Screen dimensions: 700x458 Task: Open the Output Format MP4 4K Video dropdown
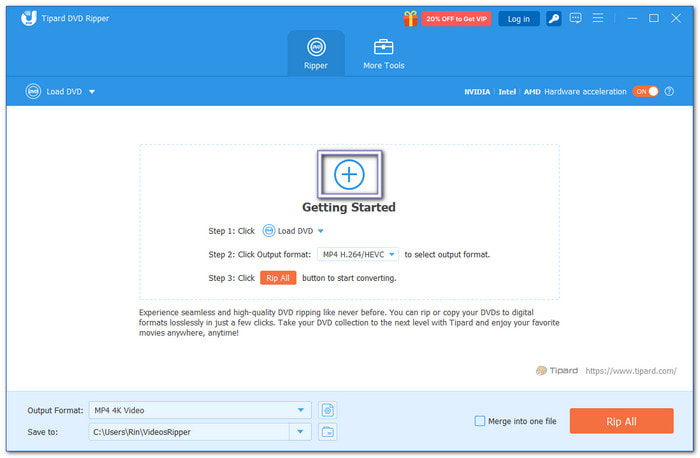200,410
